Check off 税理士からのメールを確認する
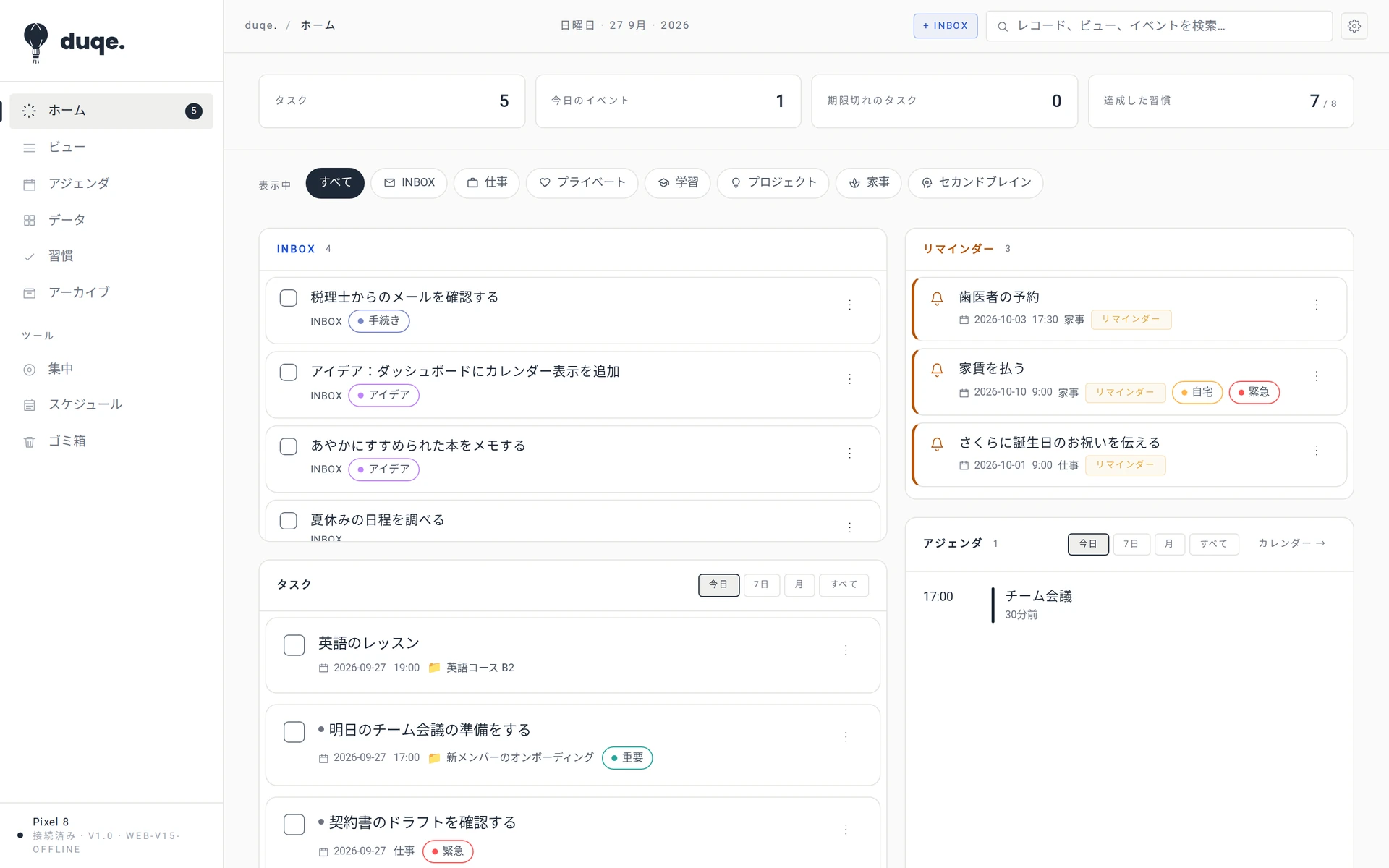The width and height of the screenshot is (1389, 868). click(x=288, y=298)
